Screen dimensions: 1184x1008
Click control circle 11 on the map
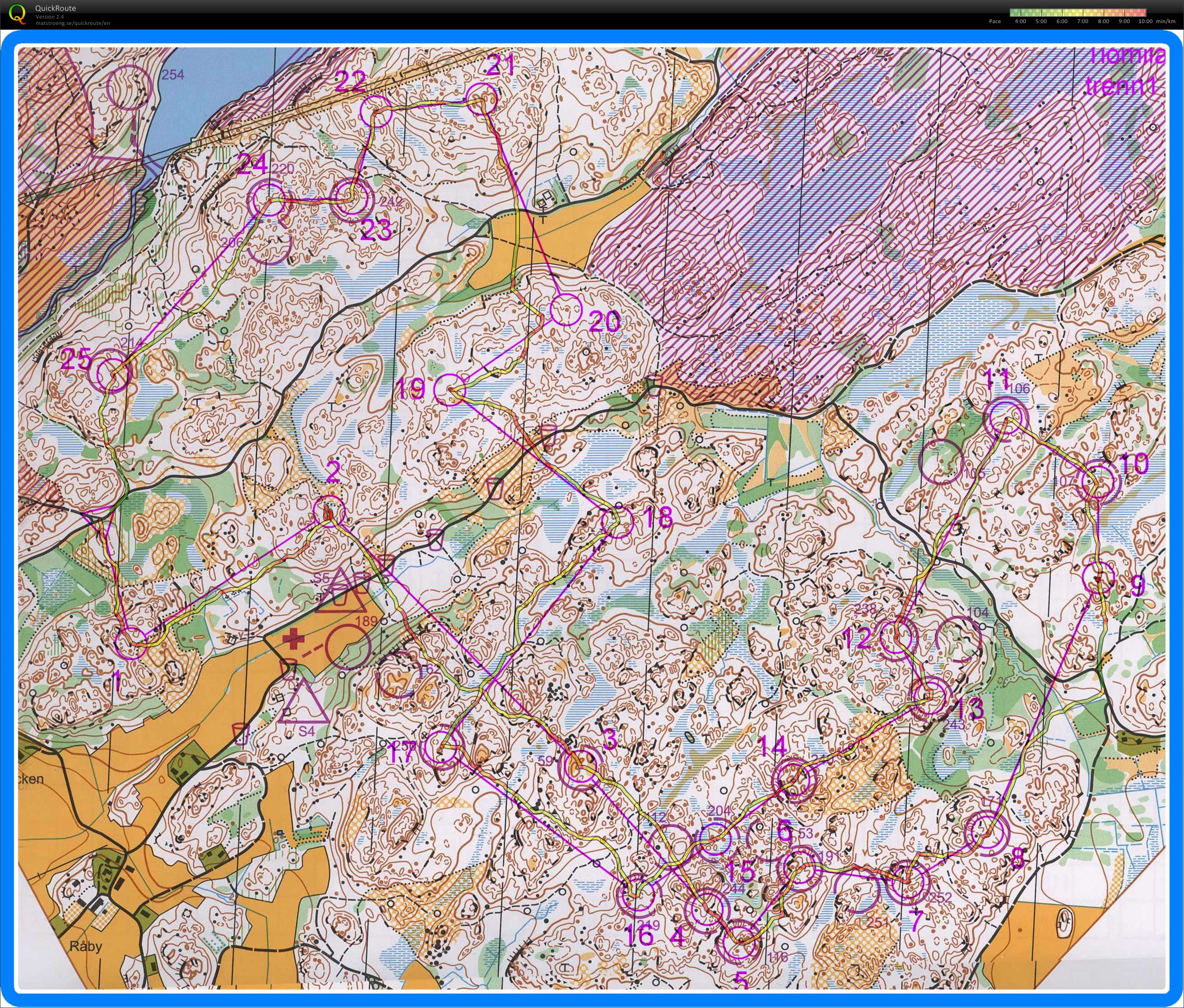tap(1006, 419)
